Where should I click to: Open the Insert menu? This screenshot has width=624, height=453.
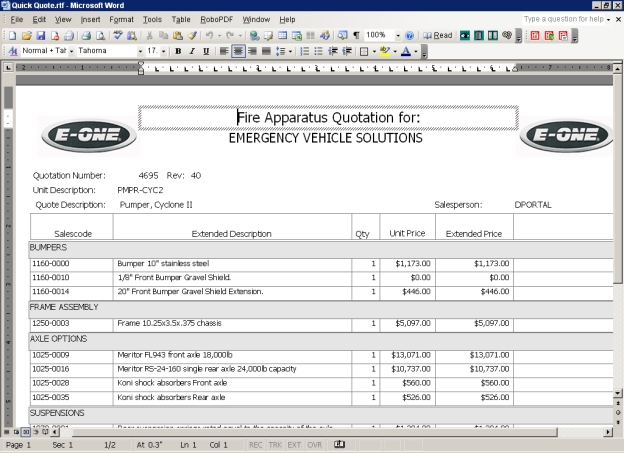click(90, 20)
